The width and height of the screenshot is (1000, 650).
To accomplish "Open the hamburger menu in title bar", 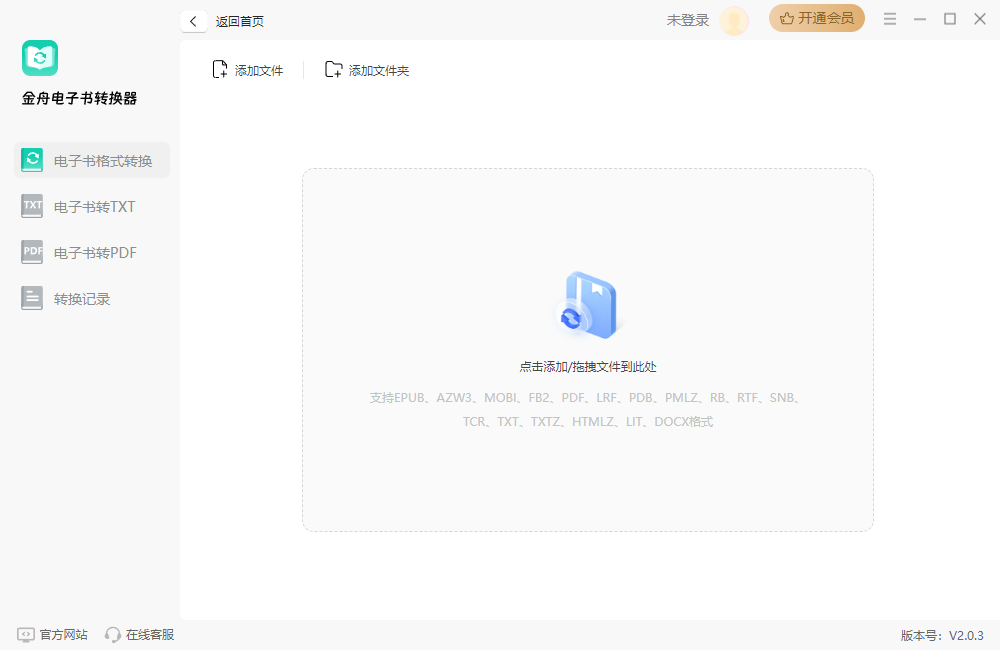I will (x=889, y=18).
